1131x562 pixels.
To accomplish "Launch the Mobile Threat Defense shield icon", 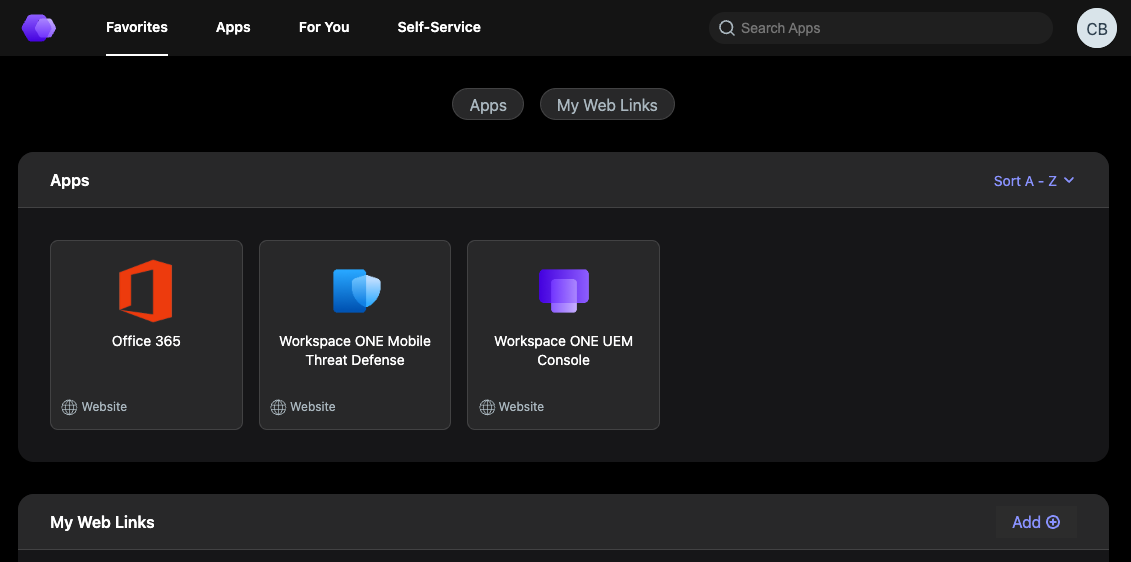I will 356,290.
